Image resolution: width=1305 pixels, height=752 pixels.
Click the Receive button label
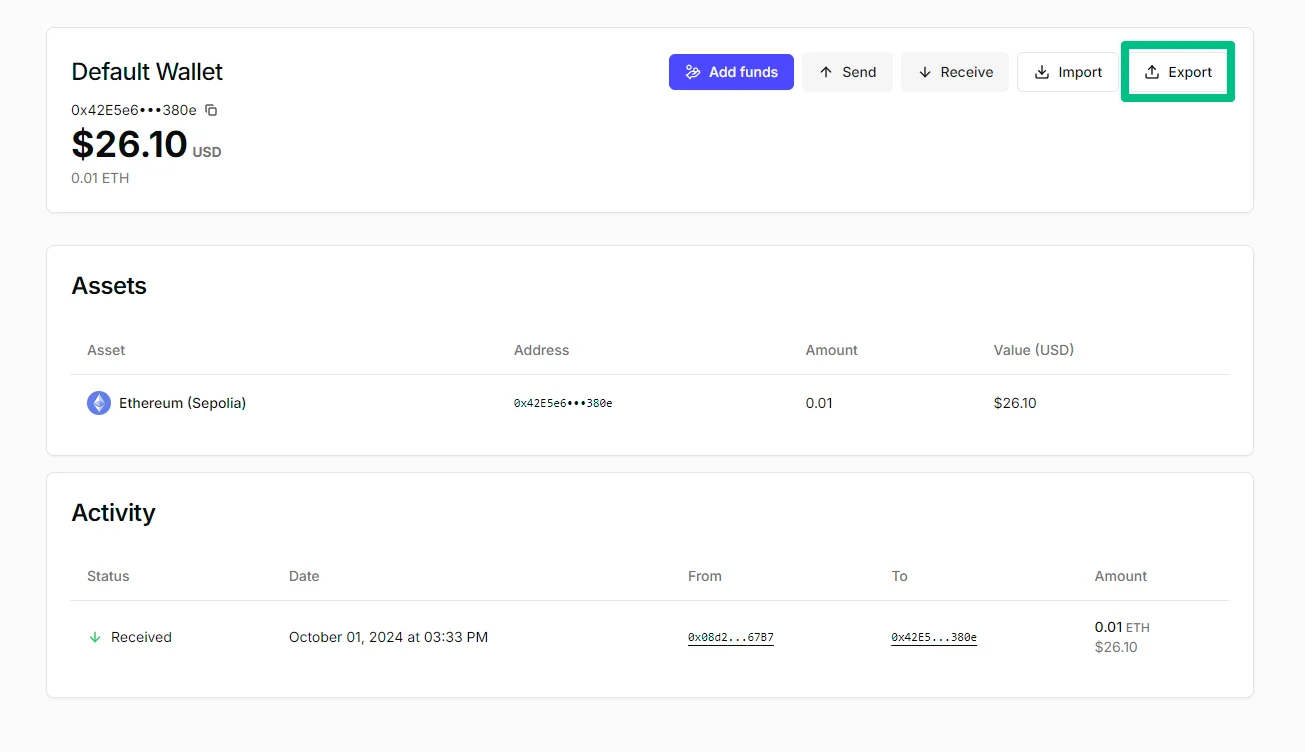click(967, 72)
